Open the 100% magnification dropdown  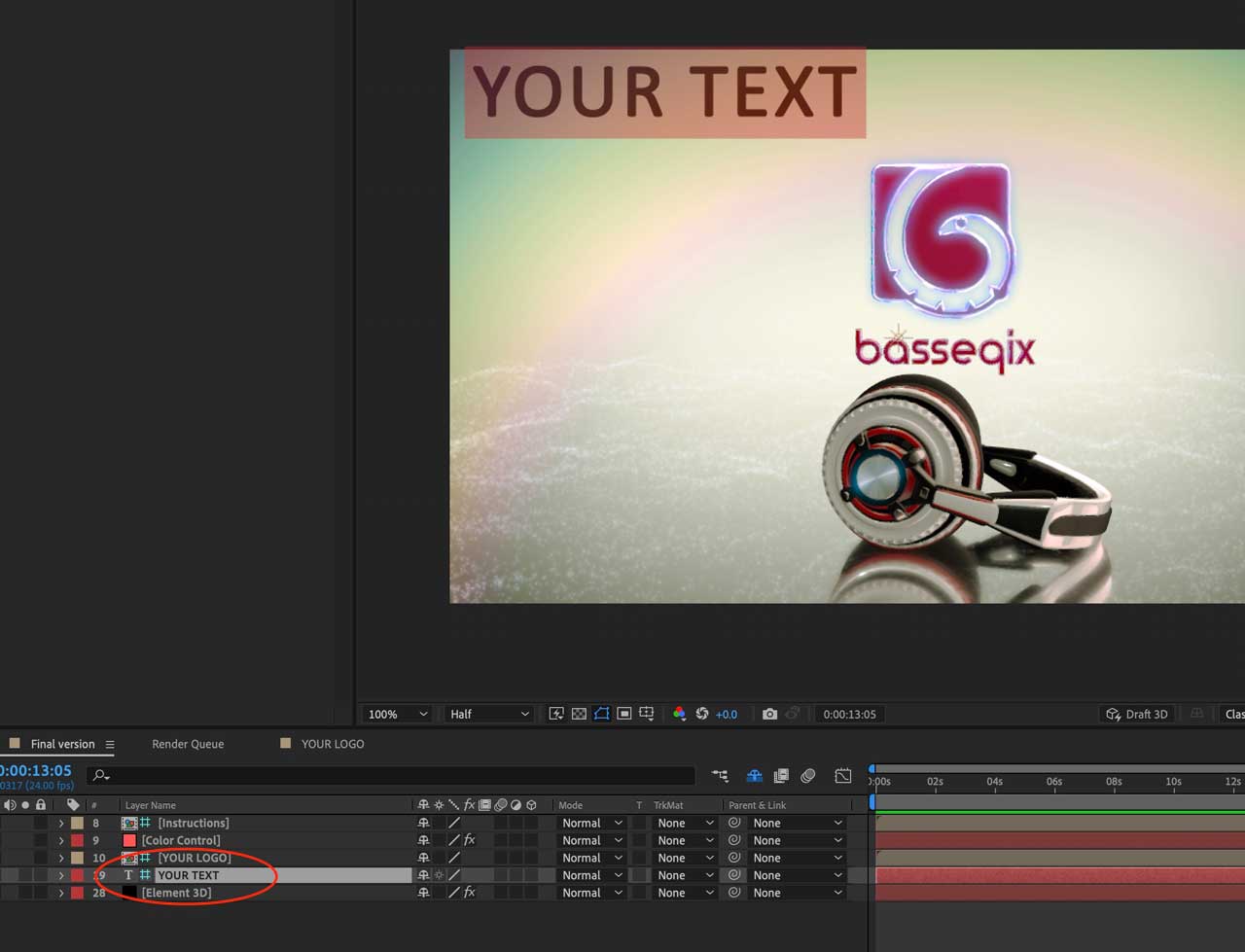(x=397, y=714)
